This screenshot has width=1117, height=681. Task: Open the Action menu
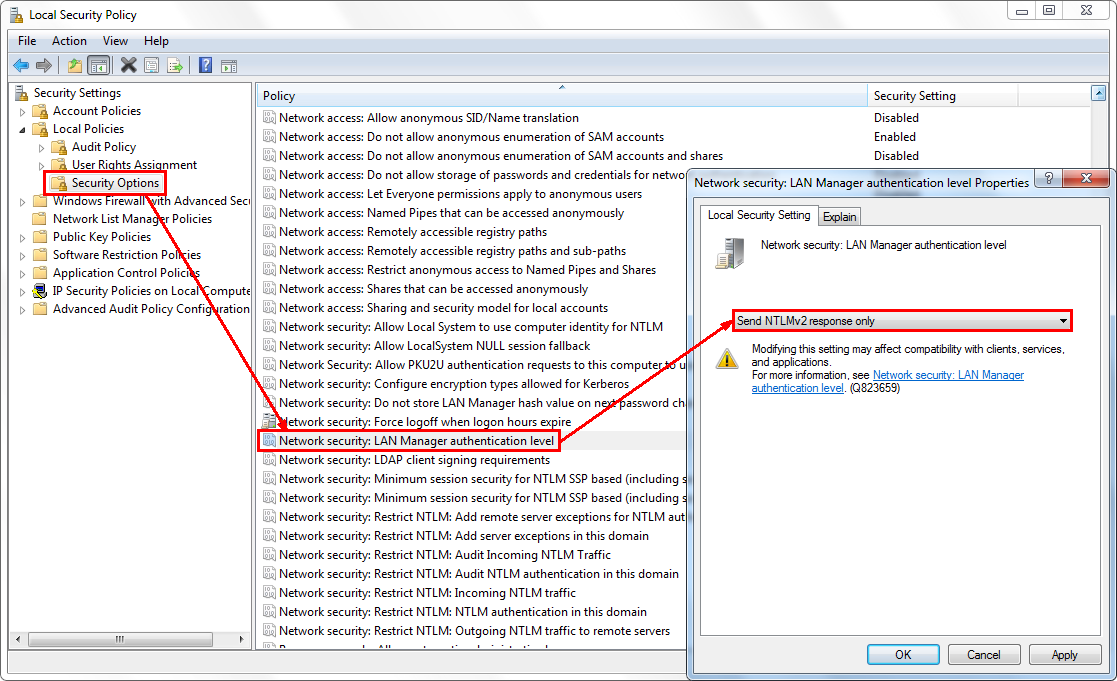coord(69,41)
